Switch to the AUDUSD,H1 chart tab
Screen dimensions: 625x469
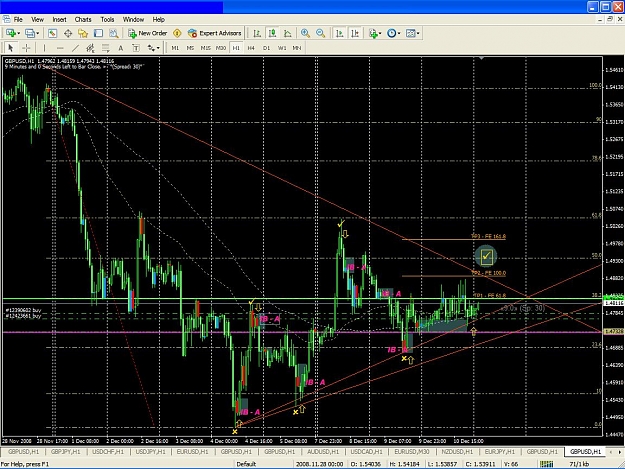click(322, 452)
